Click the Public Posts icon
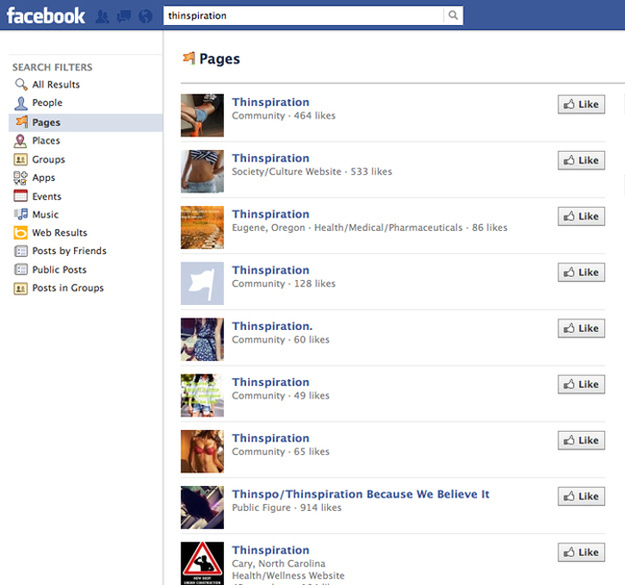Screen dimensions: 625x585 (21, 269)
